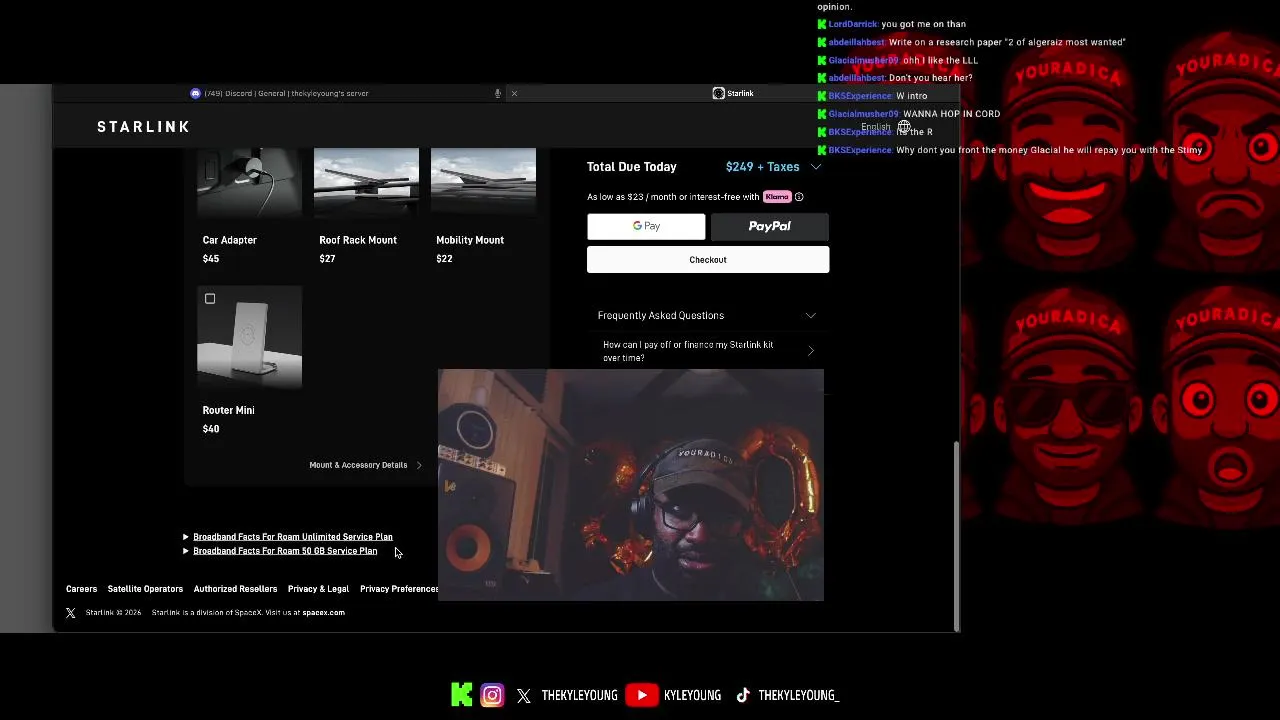The height and width of the screenshot is (720, 1280).
Task: Open Mount & Accessory Details arrow
Action: coord(419,465)
